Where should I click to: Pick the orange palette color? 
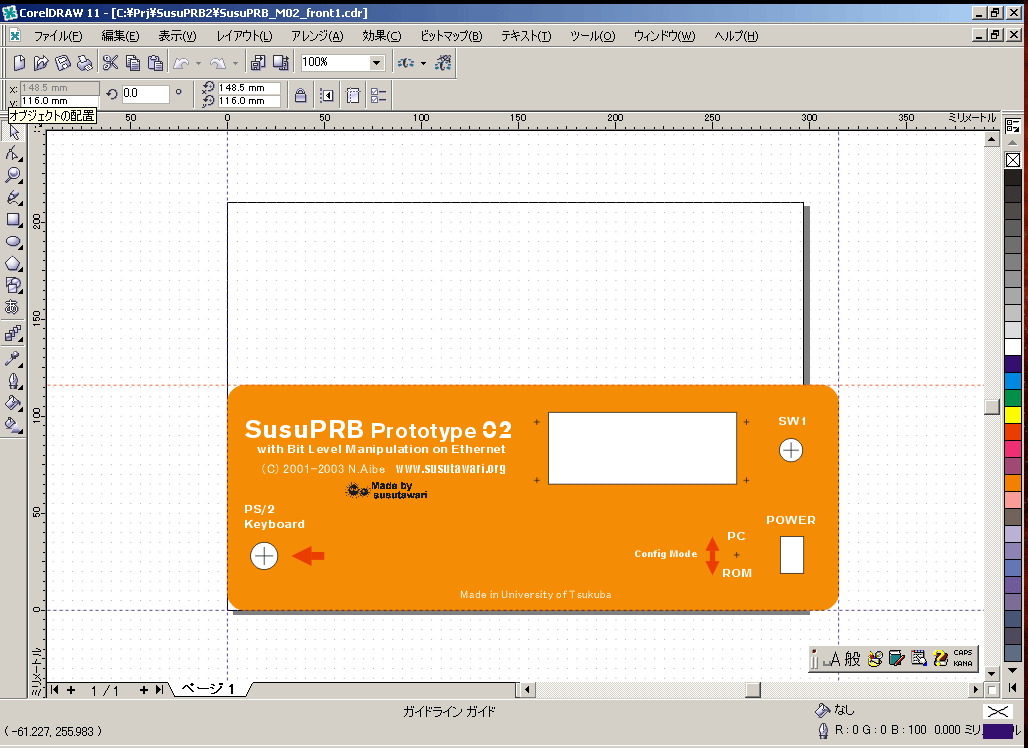click(x=1013, y=483)
